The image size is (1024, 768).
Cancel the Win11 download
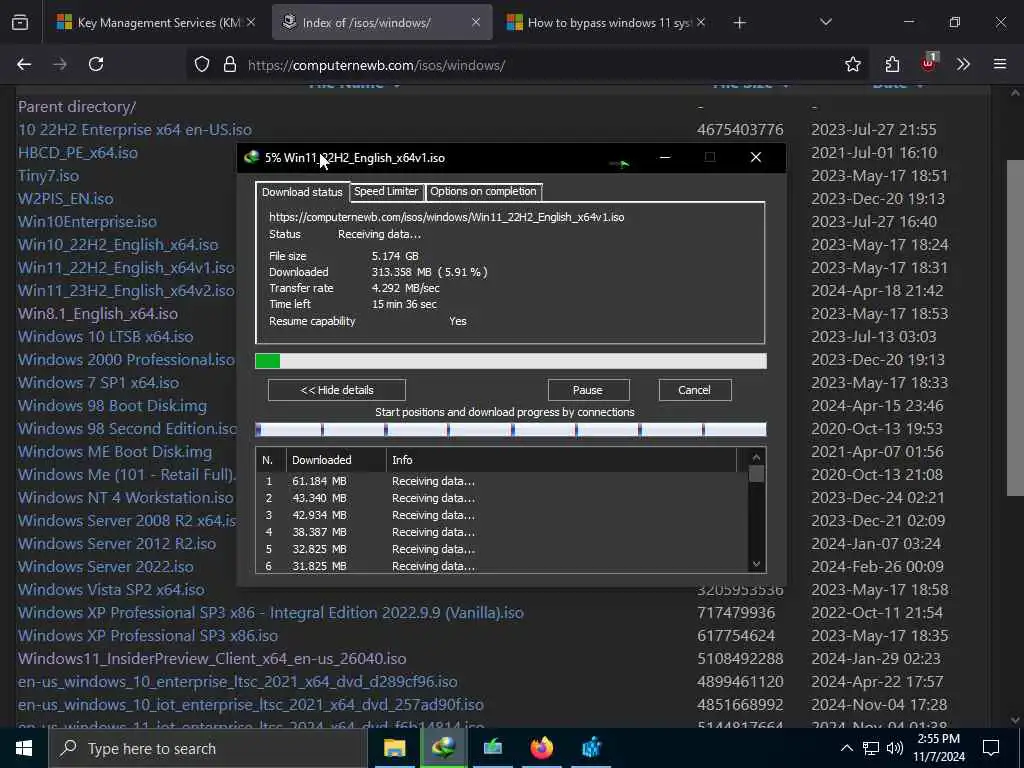[694, 390]
